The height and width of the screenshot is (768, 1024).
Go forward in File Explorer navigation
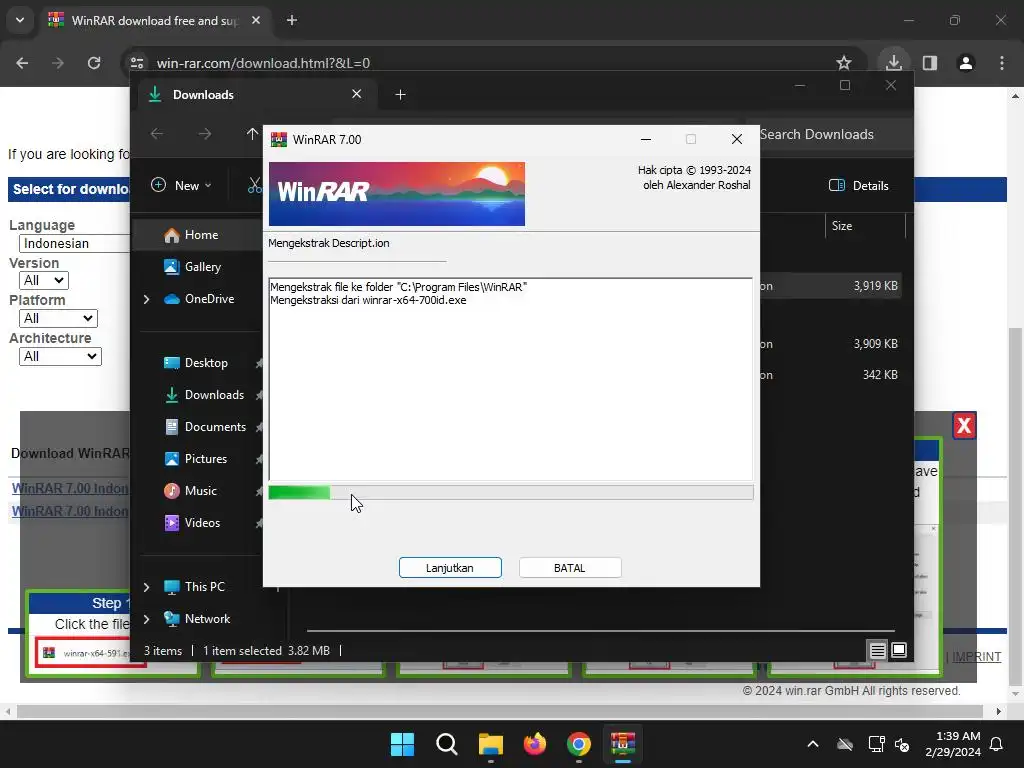coord(204,134)
